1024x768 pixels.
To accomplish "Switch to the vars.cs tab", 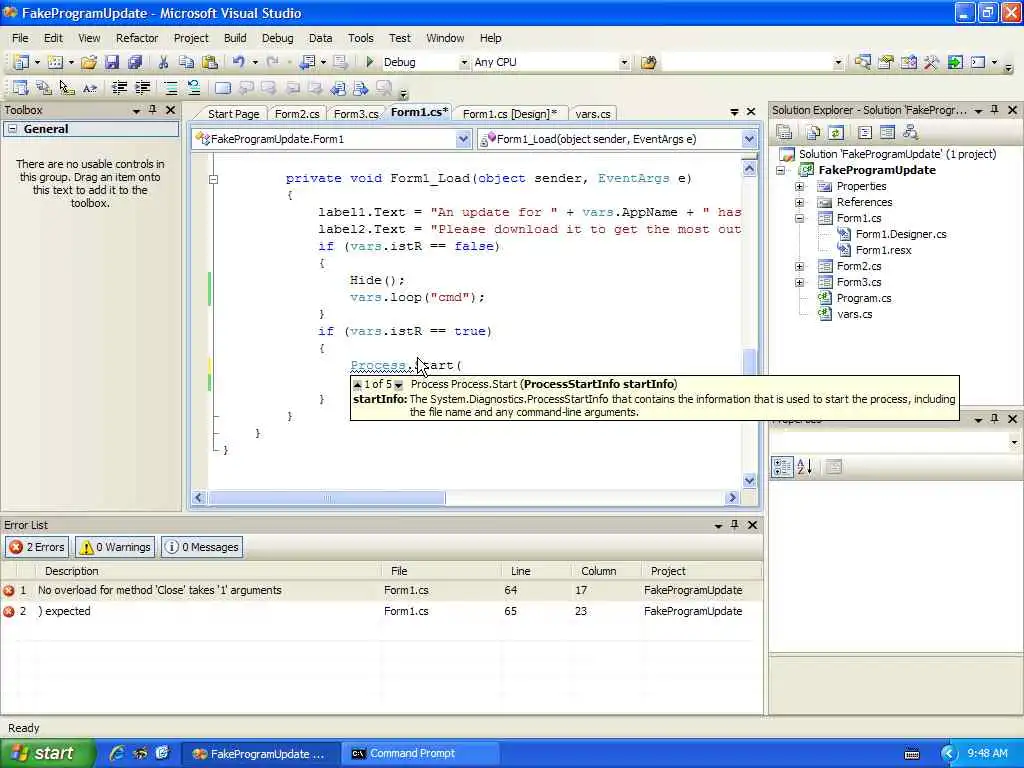I will (593, 114).
